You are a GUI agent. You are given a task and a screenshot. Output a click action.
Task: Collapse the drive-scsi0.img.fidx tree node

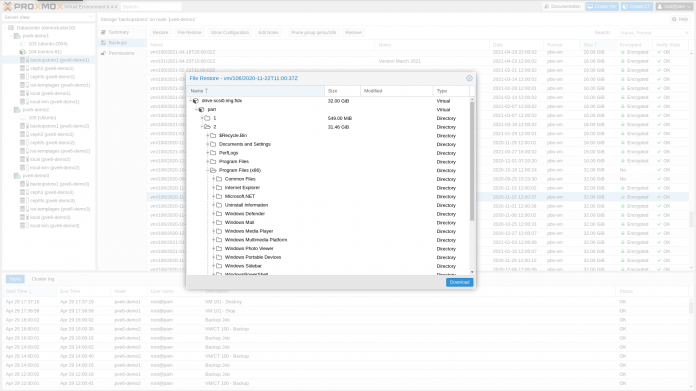pos(191,101)
